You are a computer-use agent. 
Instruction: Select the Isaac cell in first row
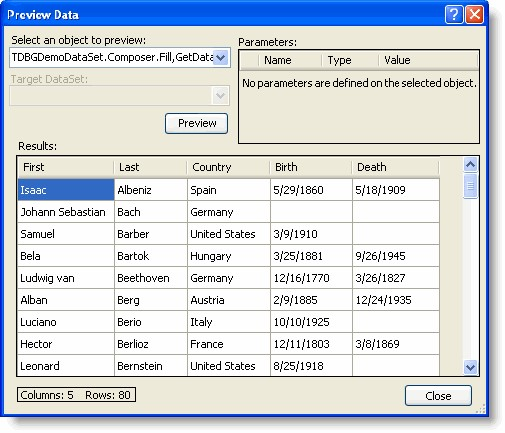click(x=66, y=190)
